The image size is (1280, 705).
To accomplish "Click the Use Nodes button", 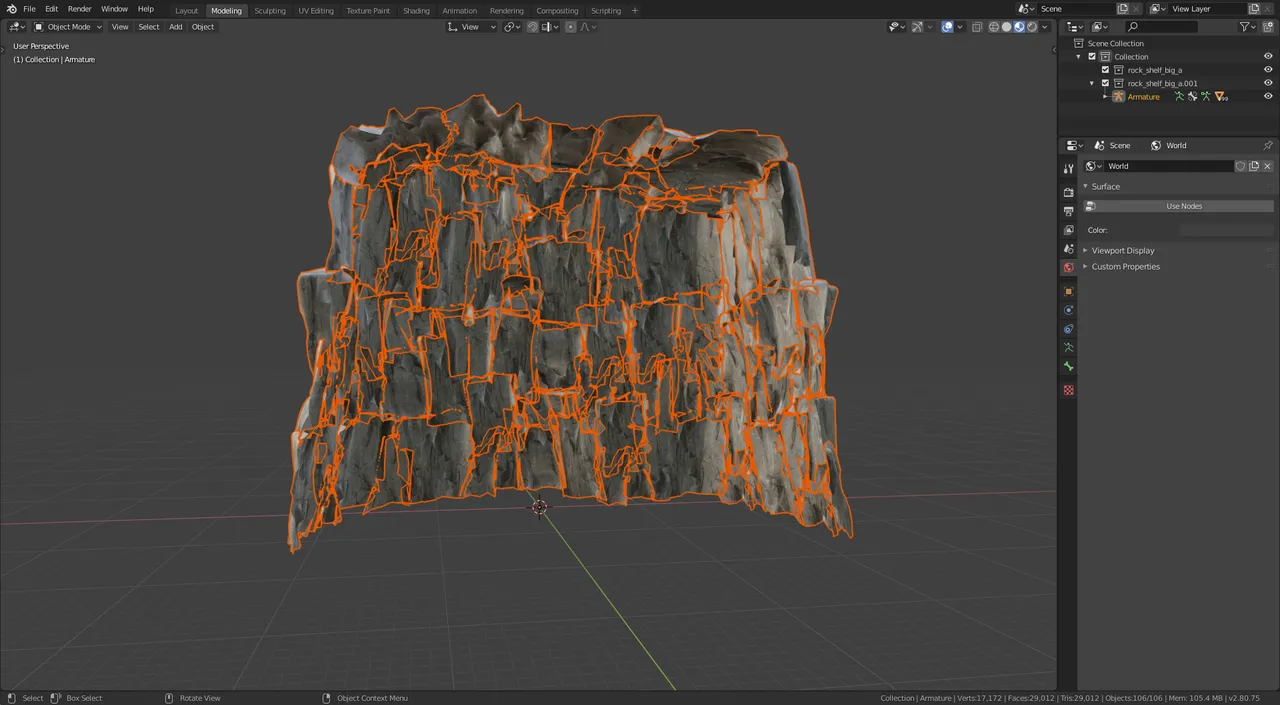I will (x=1179, y=206).
